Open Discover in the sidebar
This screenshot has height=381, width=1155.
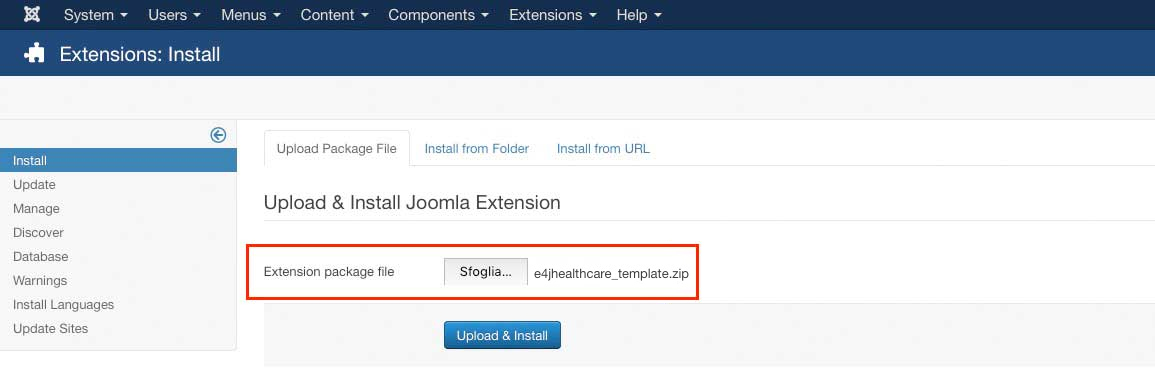38,232
